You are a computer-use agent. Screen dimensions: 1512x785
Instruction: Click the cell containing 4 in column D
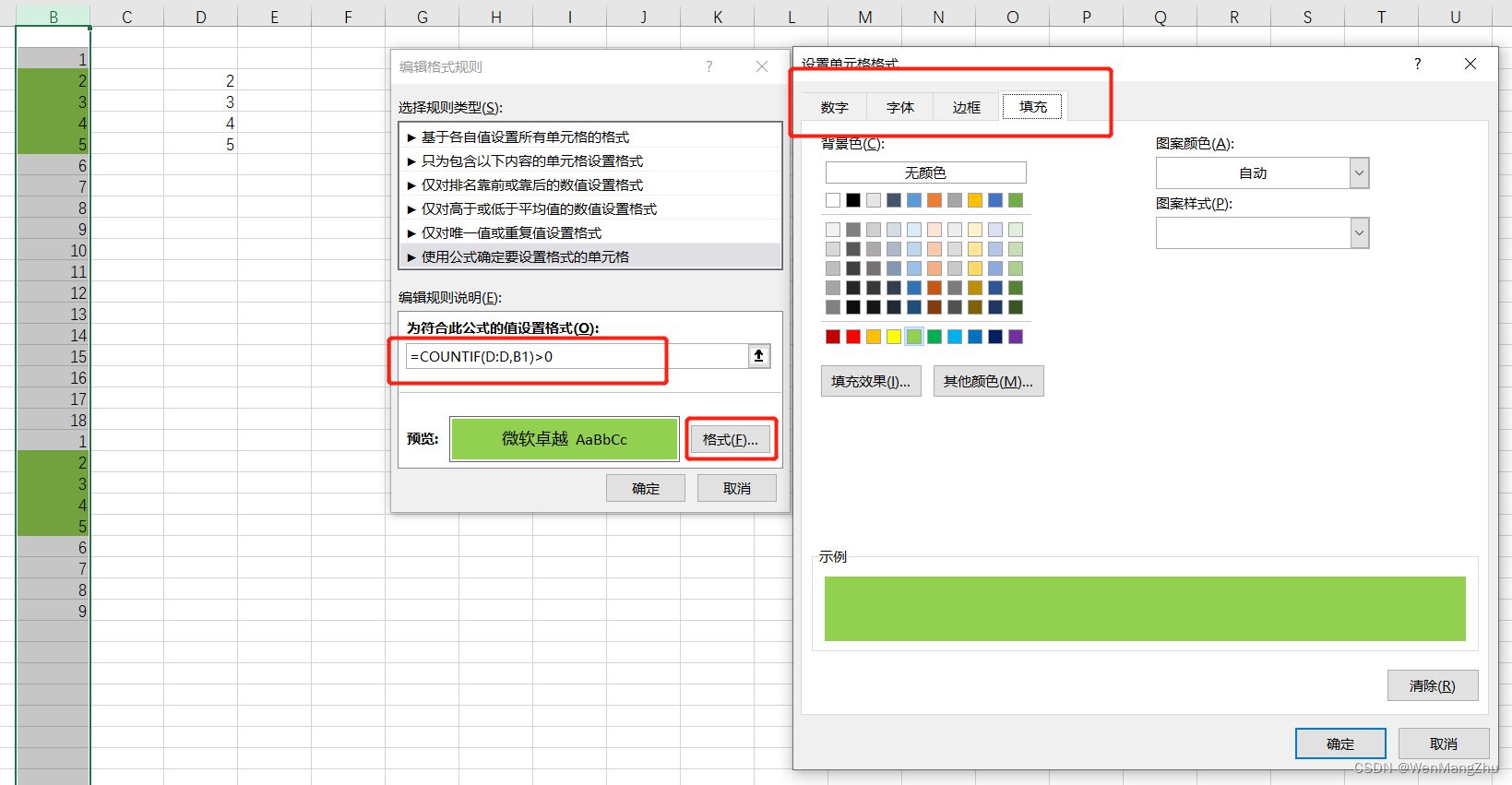201,123
